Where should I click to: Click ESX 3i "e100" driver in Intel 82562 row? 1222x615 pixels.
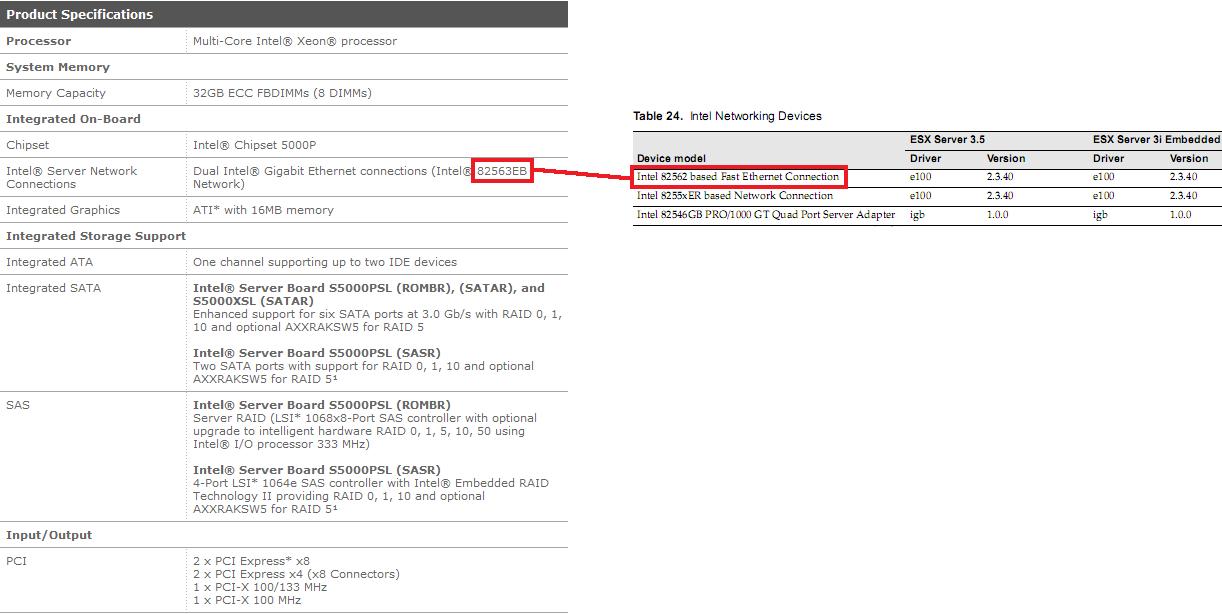point(1104,177)
